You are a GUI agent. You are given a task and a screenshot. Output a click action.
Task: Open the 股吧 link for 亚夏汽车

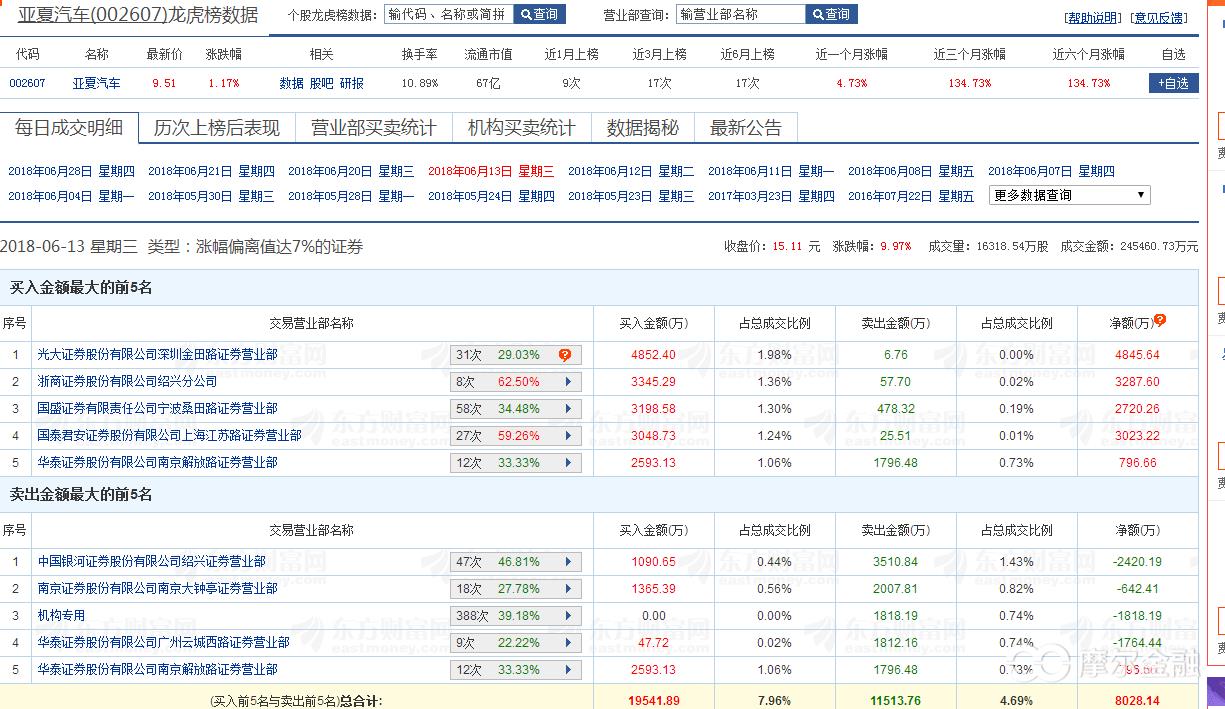321,84
